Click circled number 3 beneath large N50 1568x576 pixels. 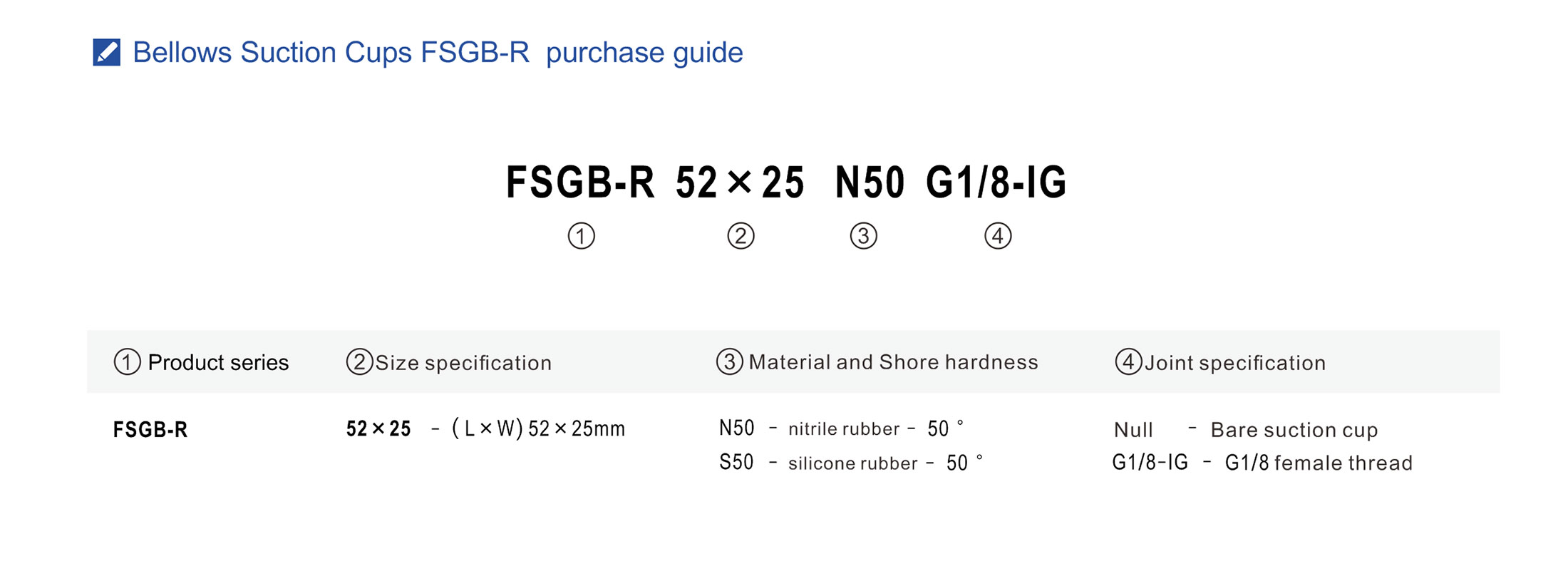863,236
